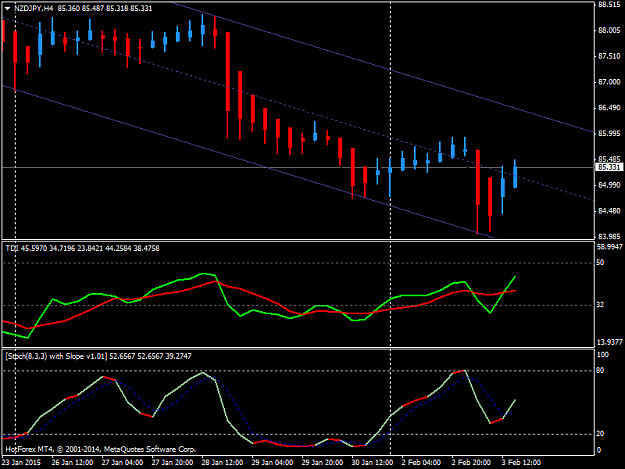
Task: Click the 27 Jan 04:00 time label
Action: coord(122,463)
